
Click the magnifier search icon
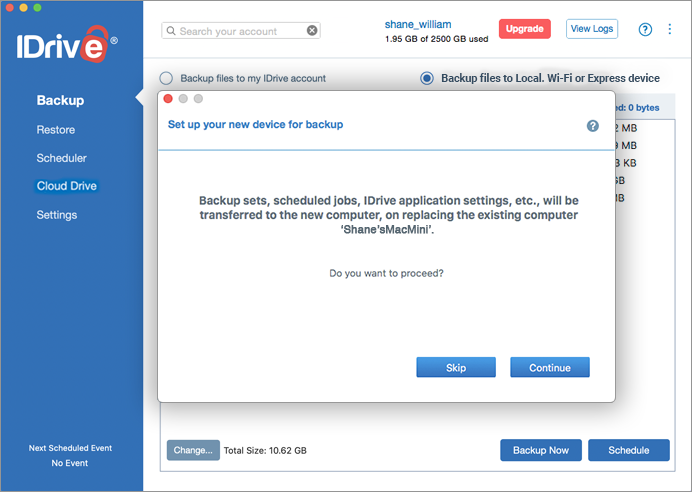point(171,31)
